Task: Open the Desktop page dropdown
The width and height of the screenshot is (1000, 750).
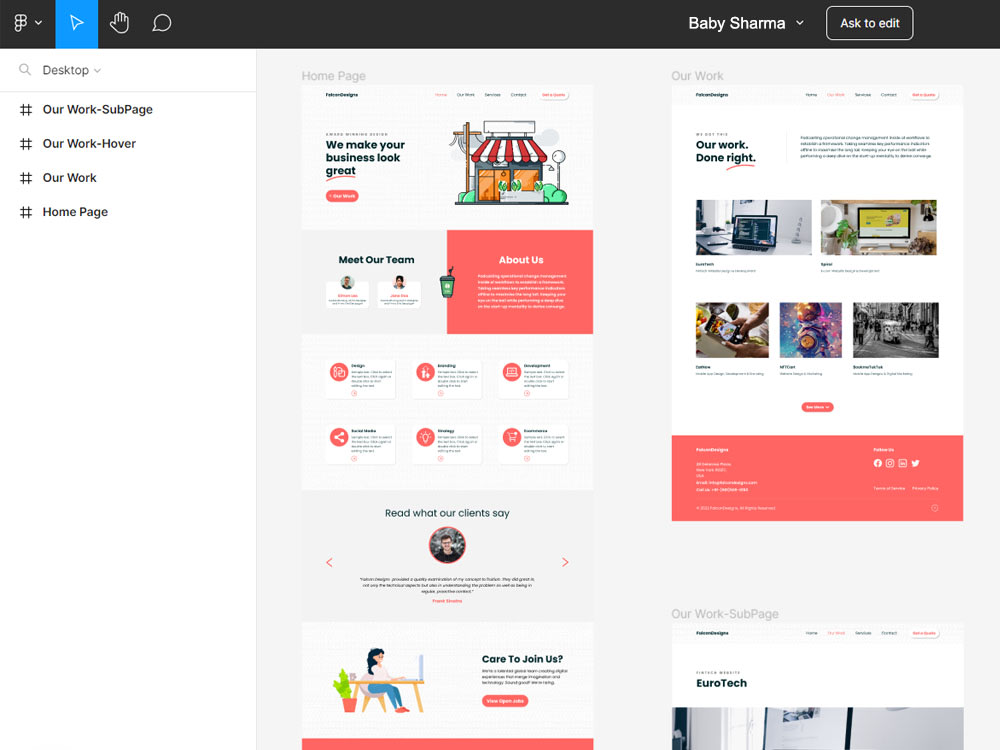Action: click(71, 70)
